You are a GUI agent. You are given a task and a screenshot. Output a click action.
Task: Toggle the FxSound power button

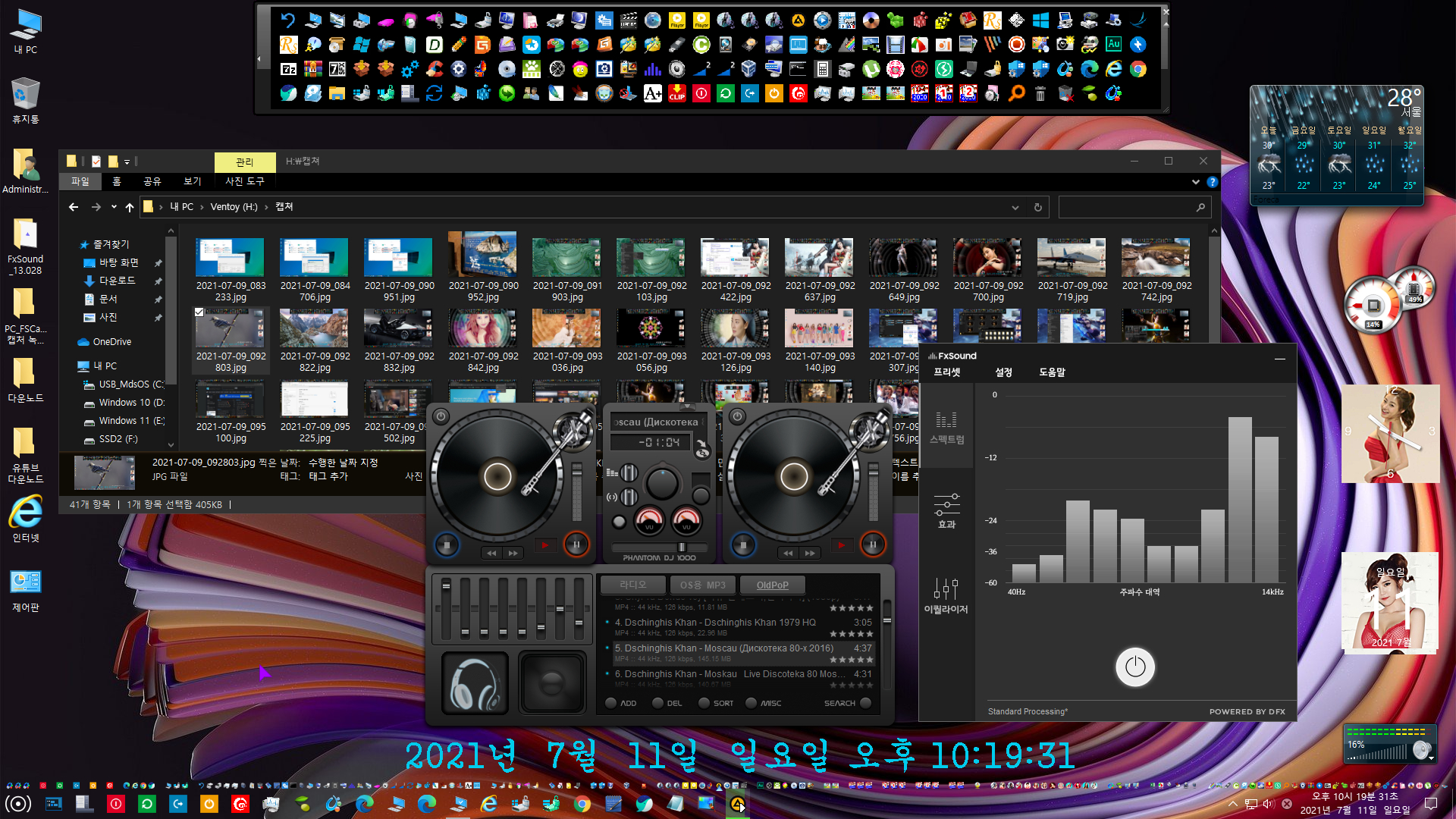point(1135,667)
